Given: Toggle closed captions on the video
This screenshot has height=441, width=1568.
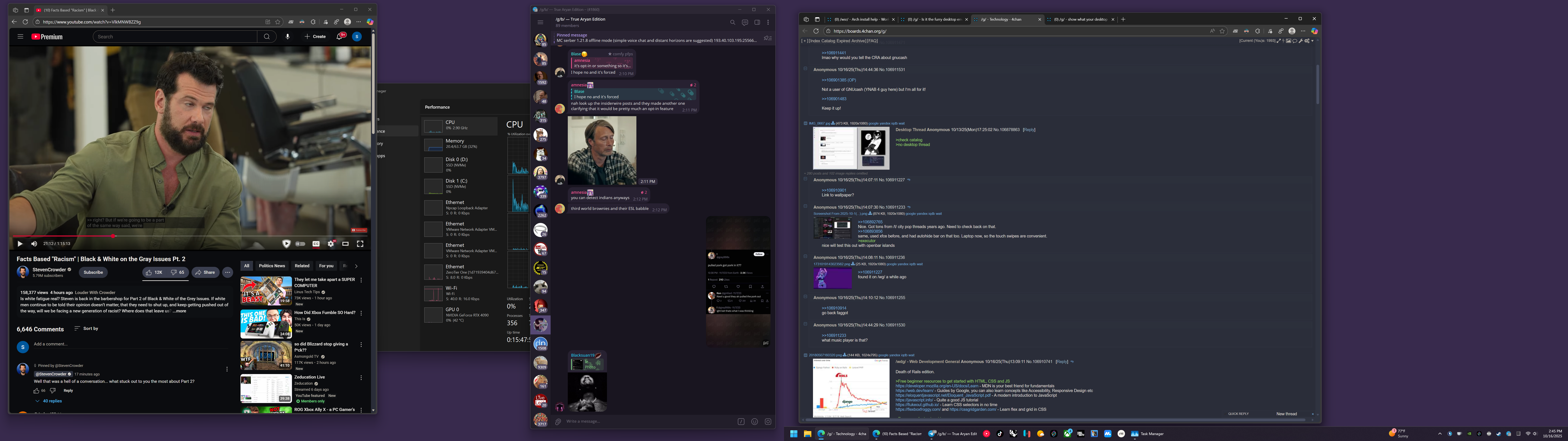Looking at the screenshot, I should 316,244.
